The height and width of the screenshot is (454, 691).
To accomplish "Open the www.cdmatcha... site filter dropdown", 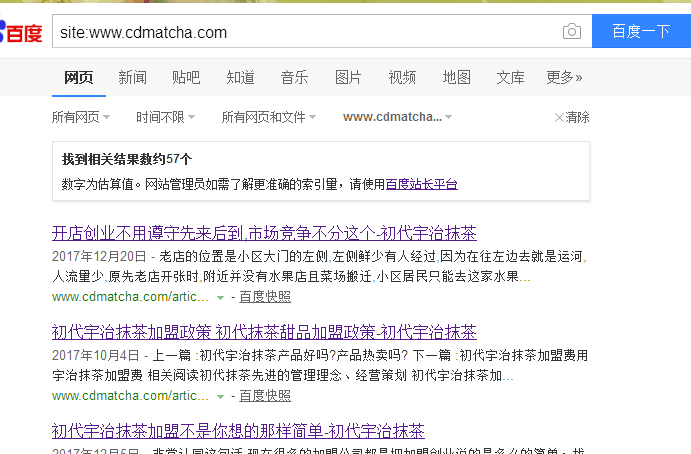I will (x=398, y=117).
